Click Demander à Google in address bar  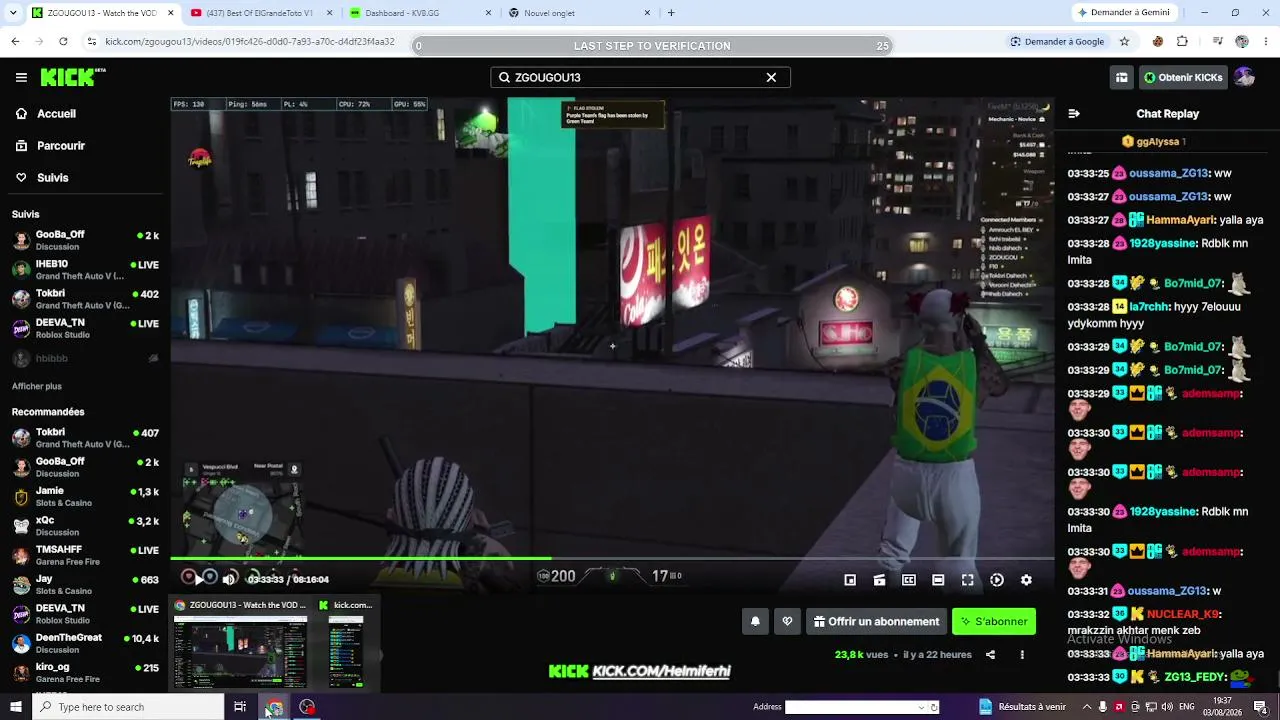pos(1057,42)
